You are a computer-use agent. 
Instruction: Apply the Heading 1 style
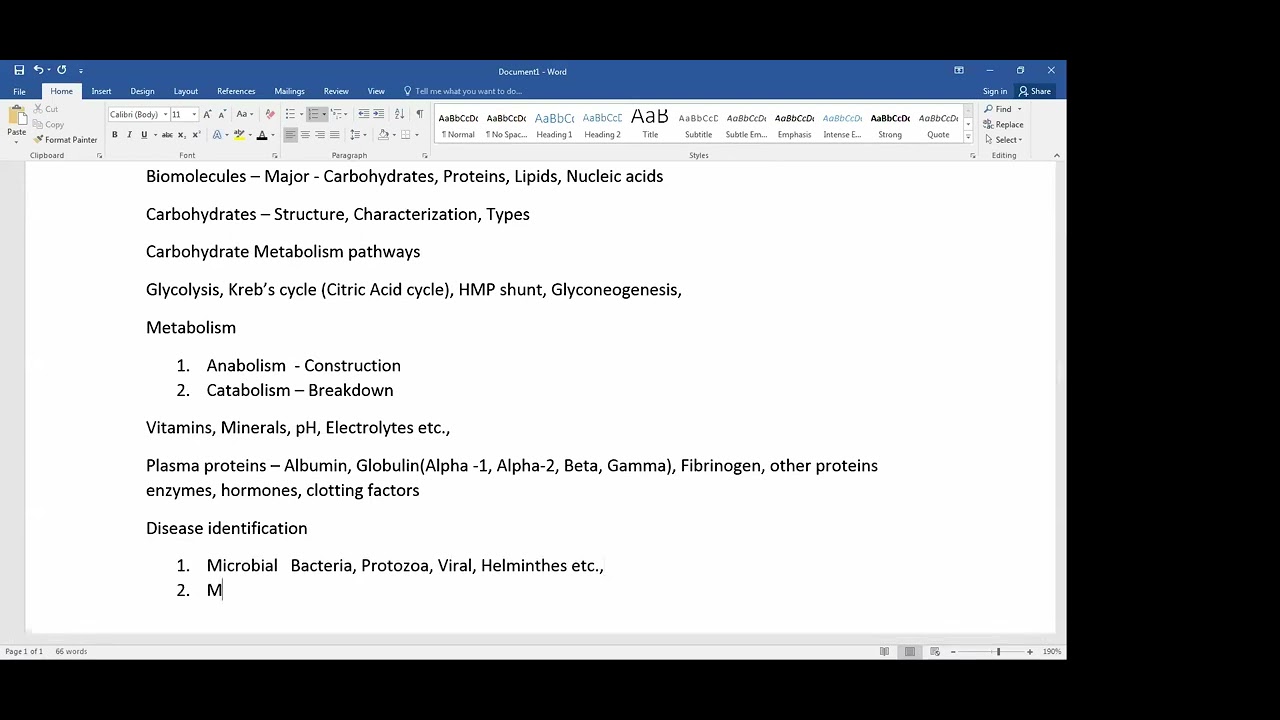(554, 125)
